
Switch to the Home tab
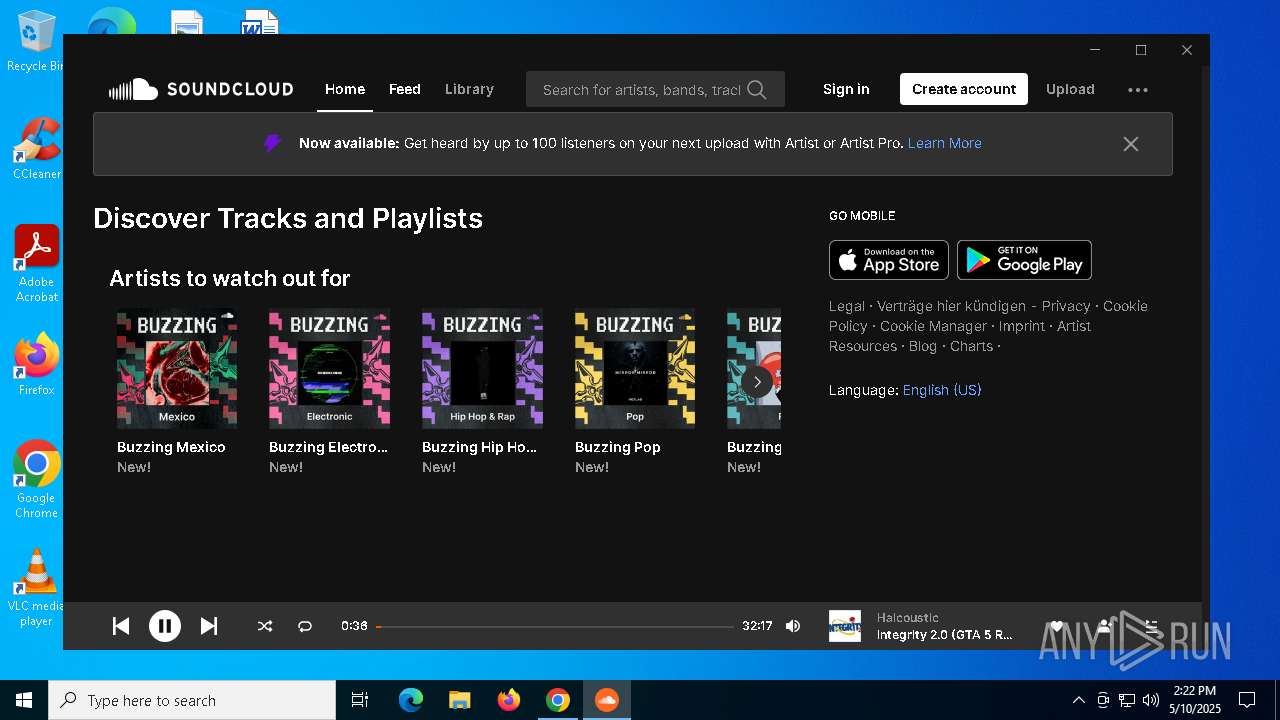[345, 89]
